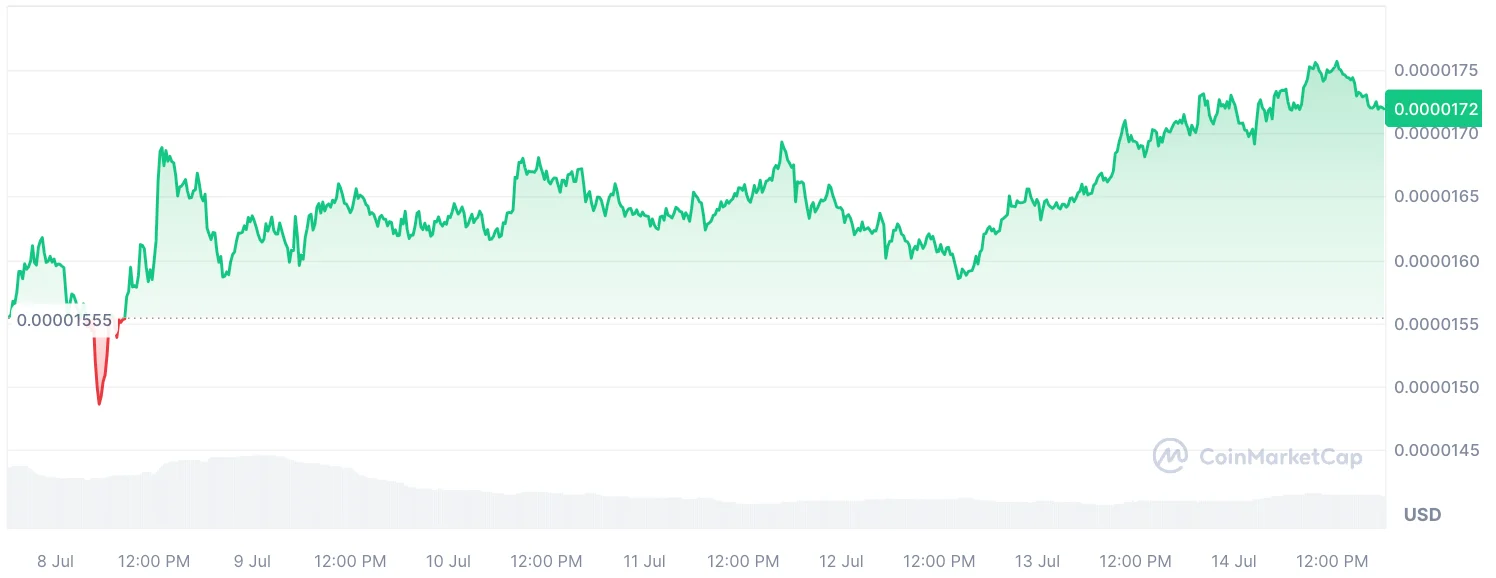Click the 0.0000170 price axis label
1496x578 pixels.
(1436, 133)
